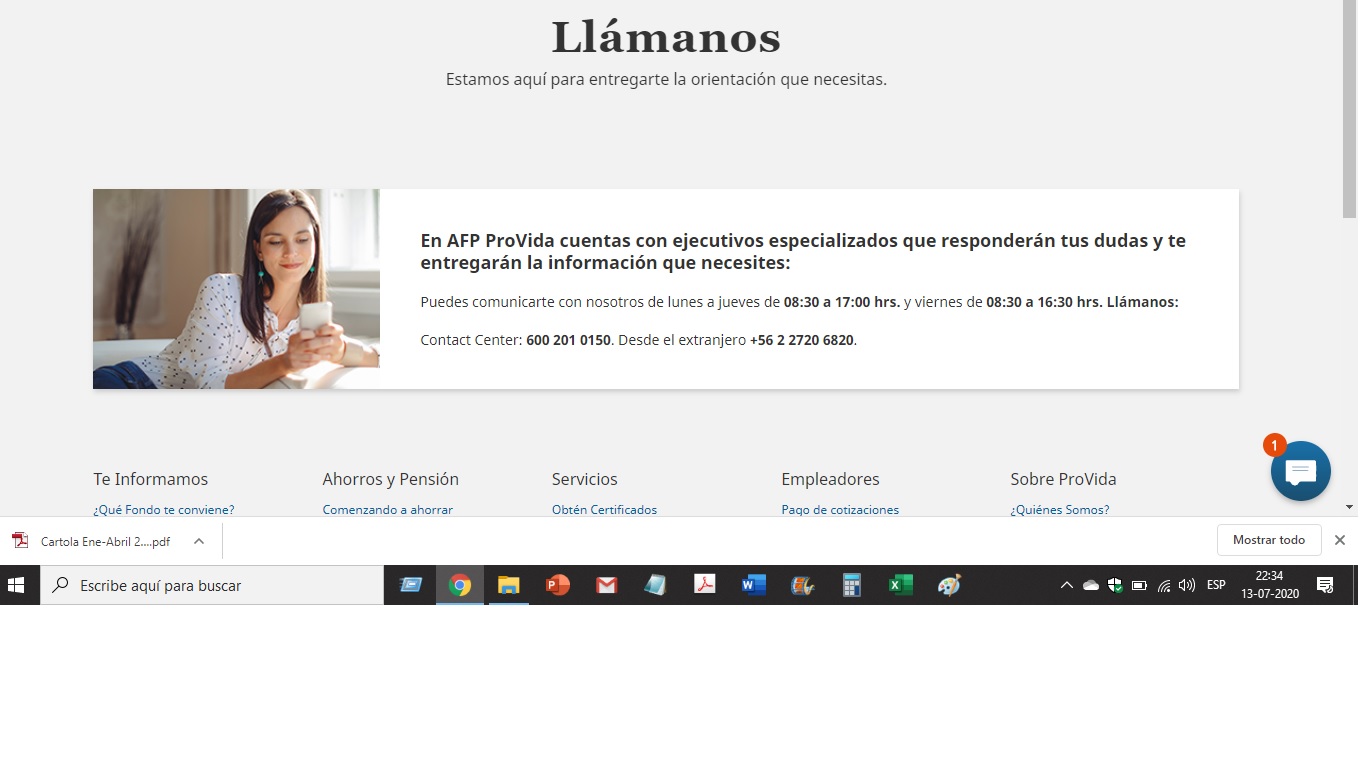The image size is (1366, 768).
Task: Open the downloaded Cartola Ene-Abril PDF
Action: pyautogui.click(x=105, y=541)
